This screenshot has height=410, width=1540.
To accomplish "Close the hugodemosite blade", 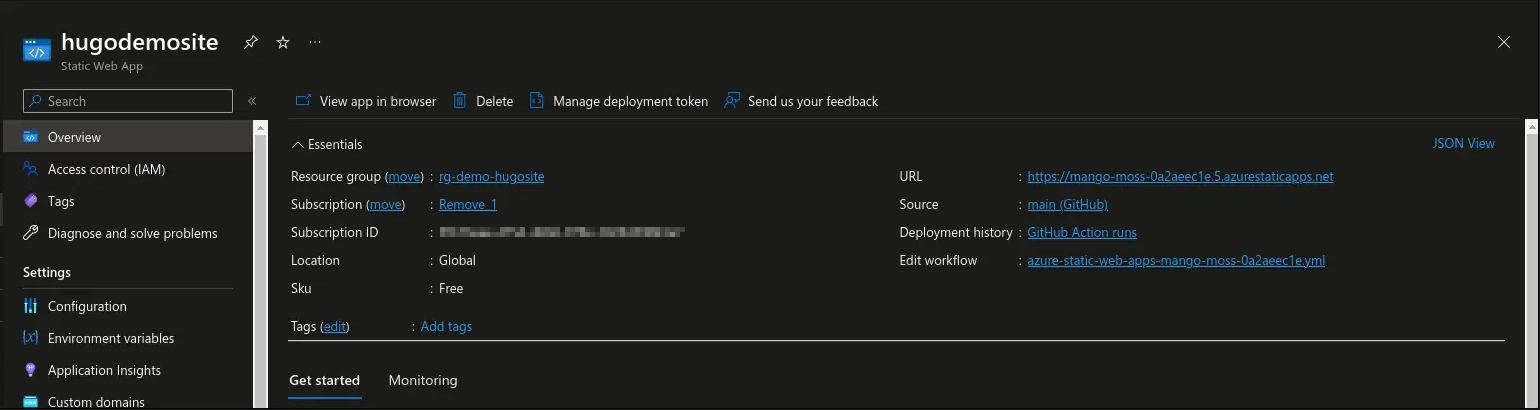I will coord(1504,42).
